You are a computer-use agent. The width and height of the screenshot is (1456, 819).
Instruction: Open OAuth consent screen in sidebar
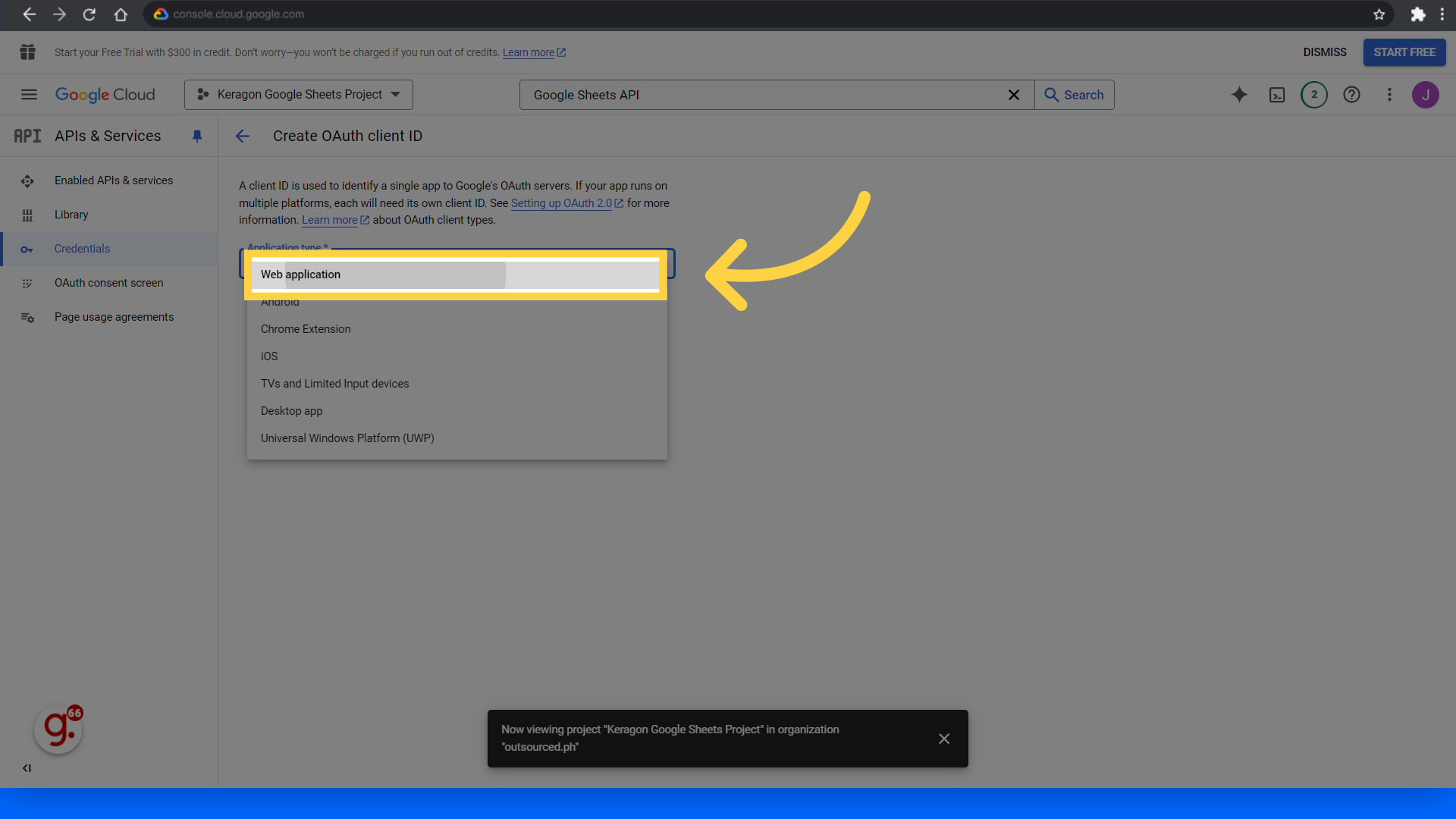pos(109,283)
